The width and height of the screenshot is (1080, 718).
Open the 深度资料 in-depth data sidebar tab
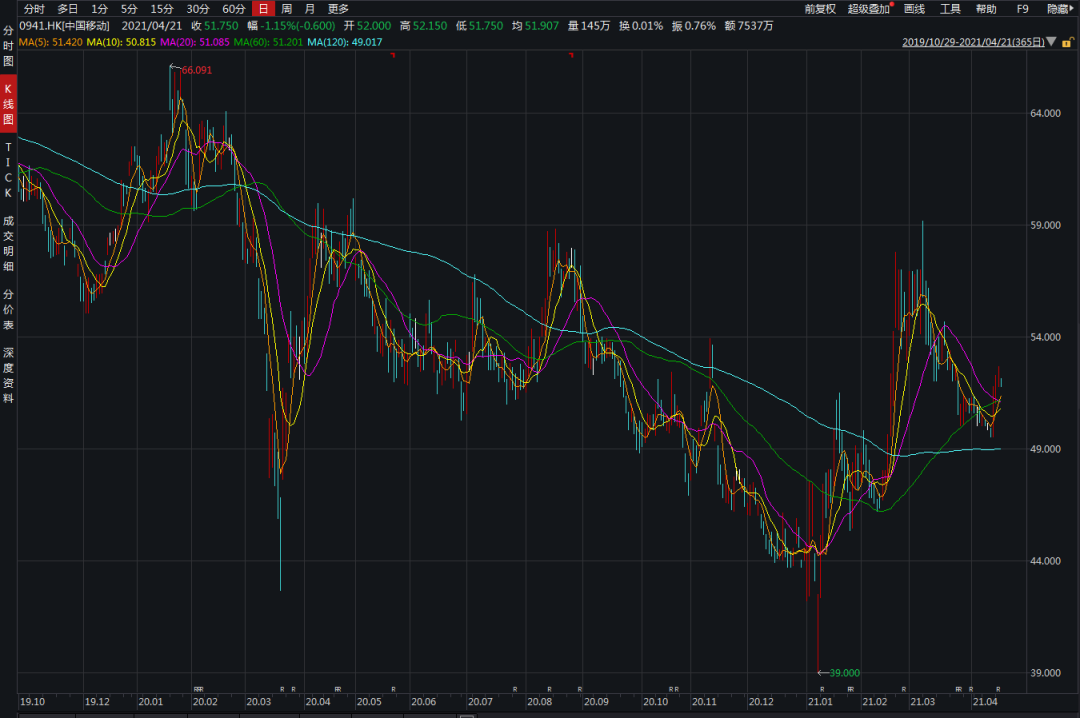8,376
